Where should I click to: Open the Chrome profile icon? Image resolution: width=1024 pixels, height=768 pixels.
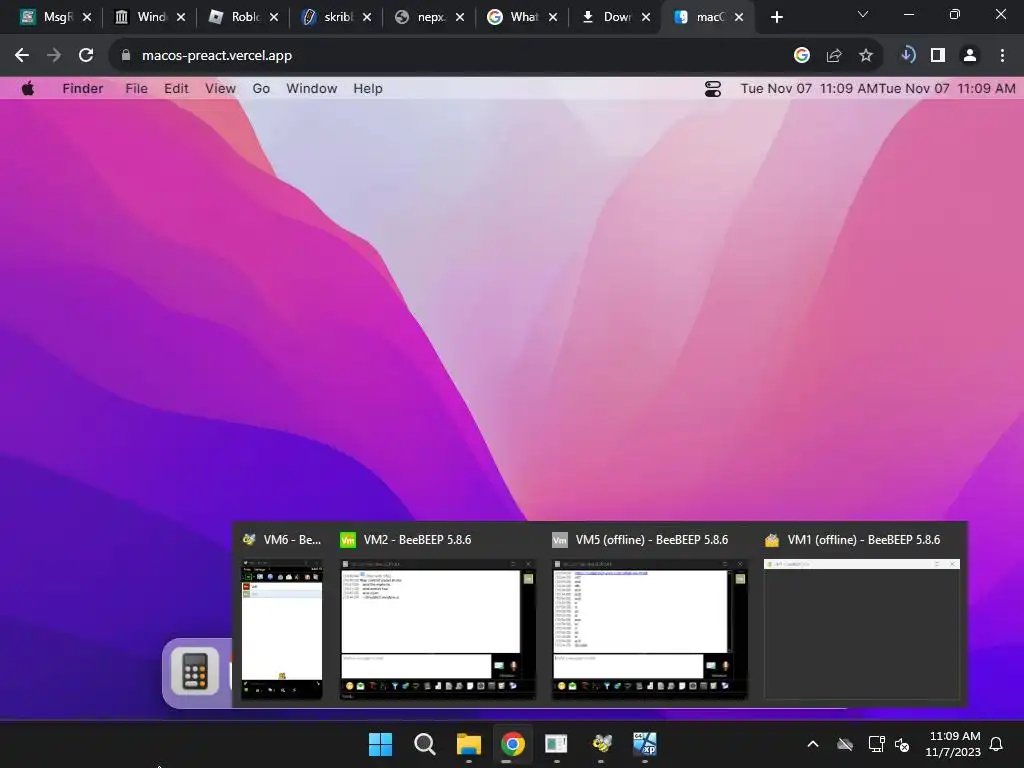[970, 56]
